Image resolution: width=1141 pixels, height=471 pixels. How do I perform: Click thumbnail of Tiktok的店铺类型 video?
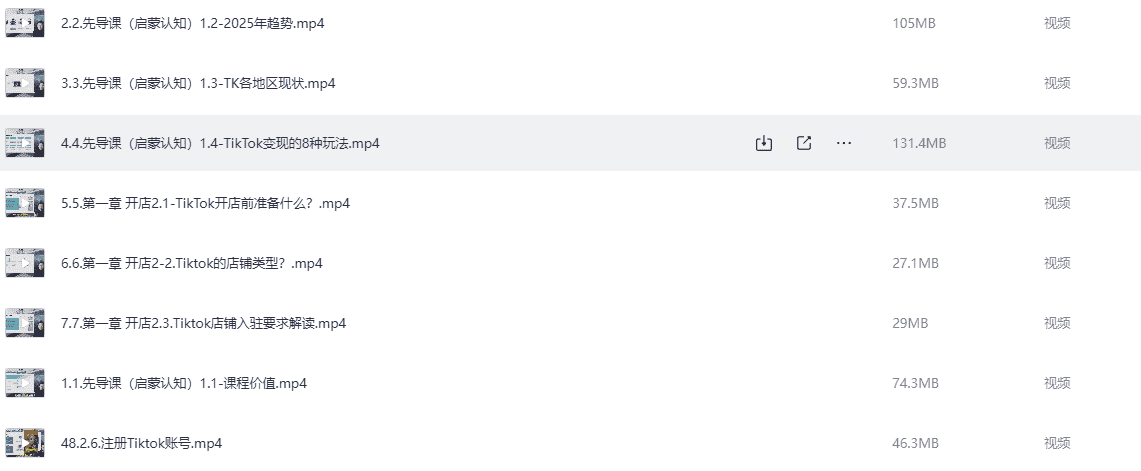(25, 263)
